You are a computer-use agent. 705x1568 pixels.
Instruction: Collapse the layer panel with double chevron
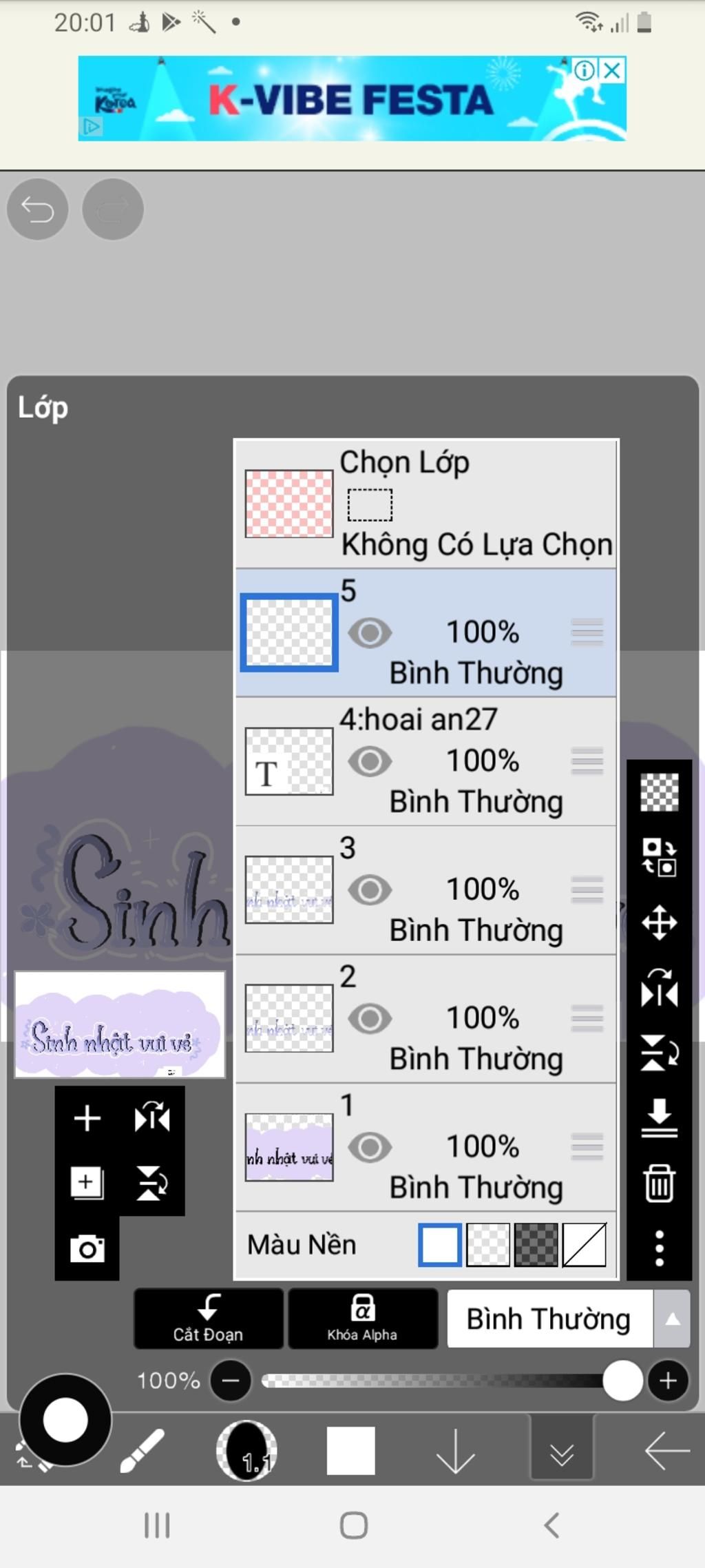tap(562, 1452)
